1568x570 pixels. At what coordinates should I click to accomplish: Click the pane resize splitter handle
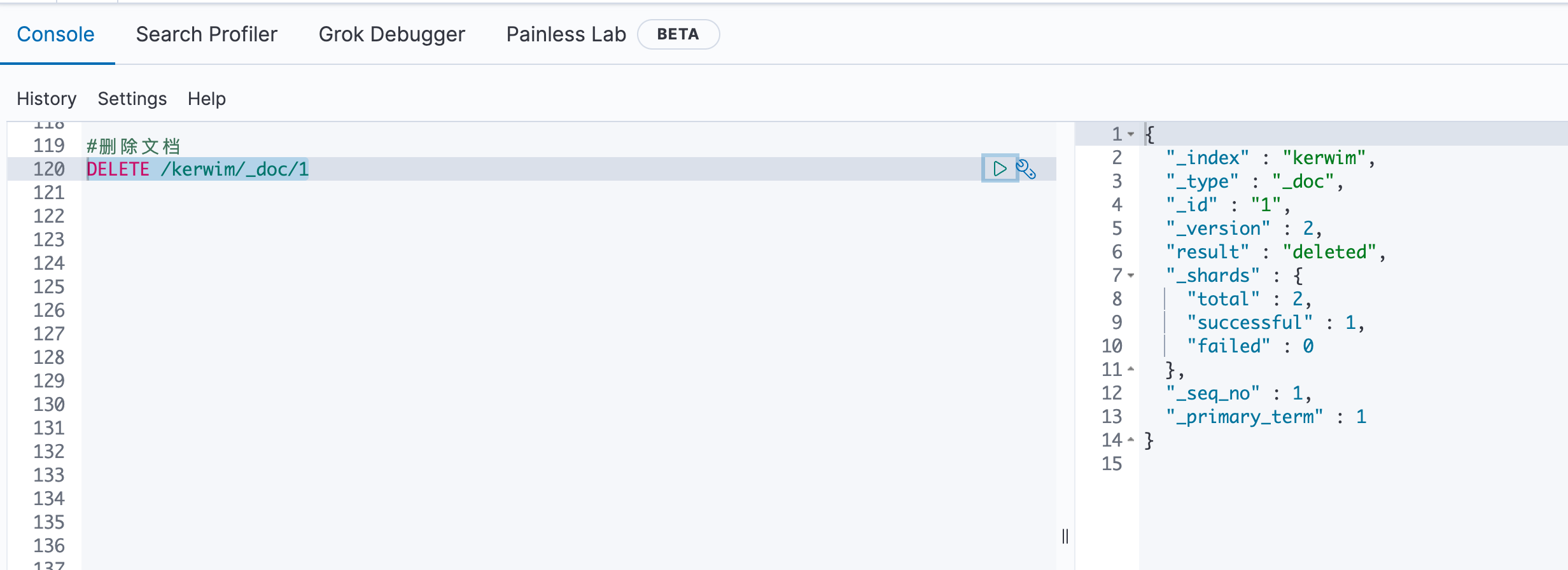[1065, 536]
